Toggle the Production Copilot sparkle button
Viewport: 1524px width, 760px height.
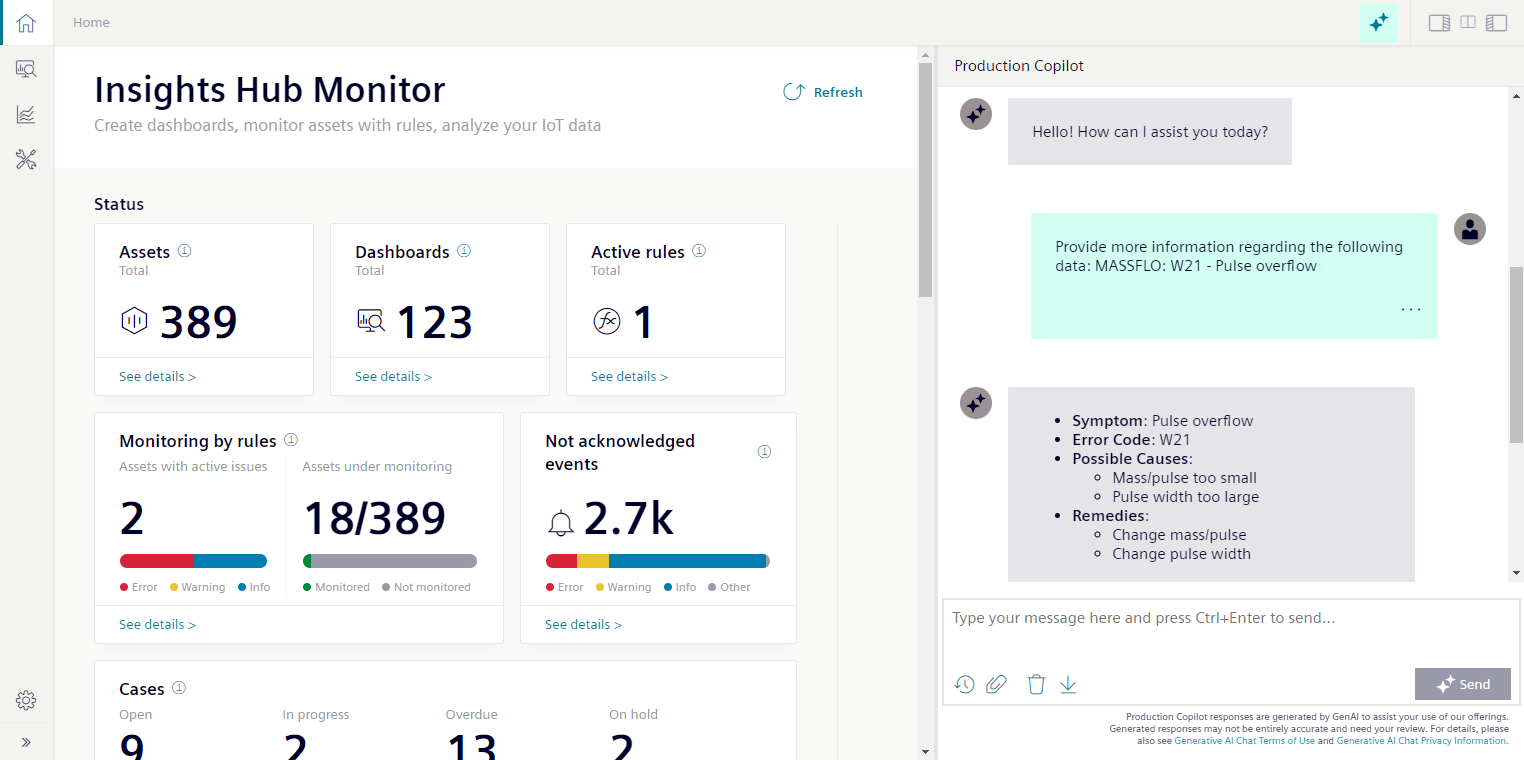(1378, 22)
